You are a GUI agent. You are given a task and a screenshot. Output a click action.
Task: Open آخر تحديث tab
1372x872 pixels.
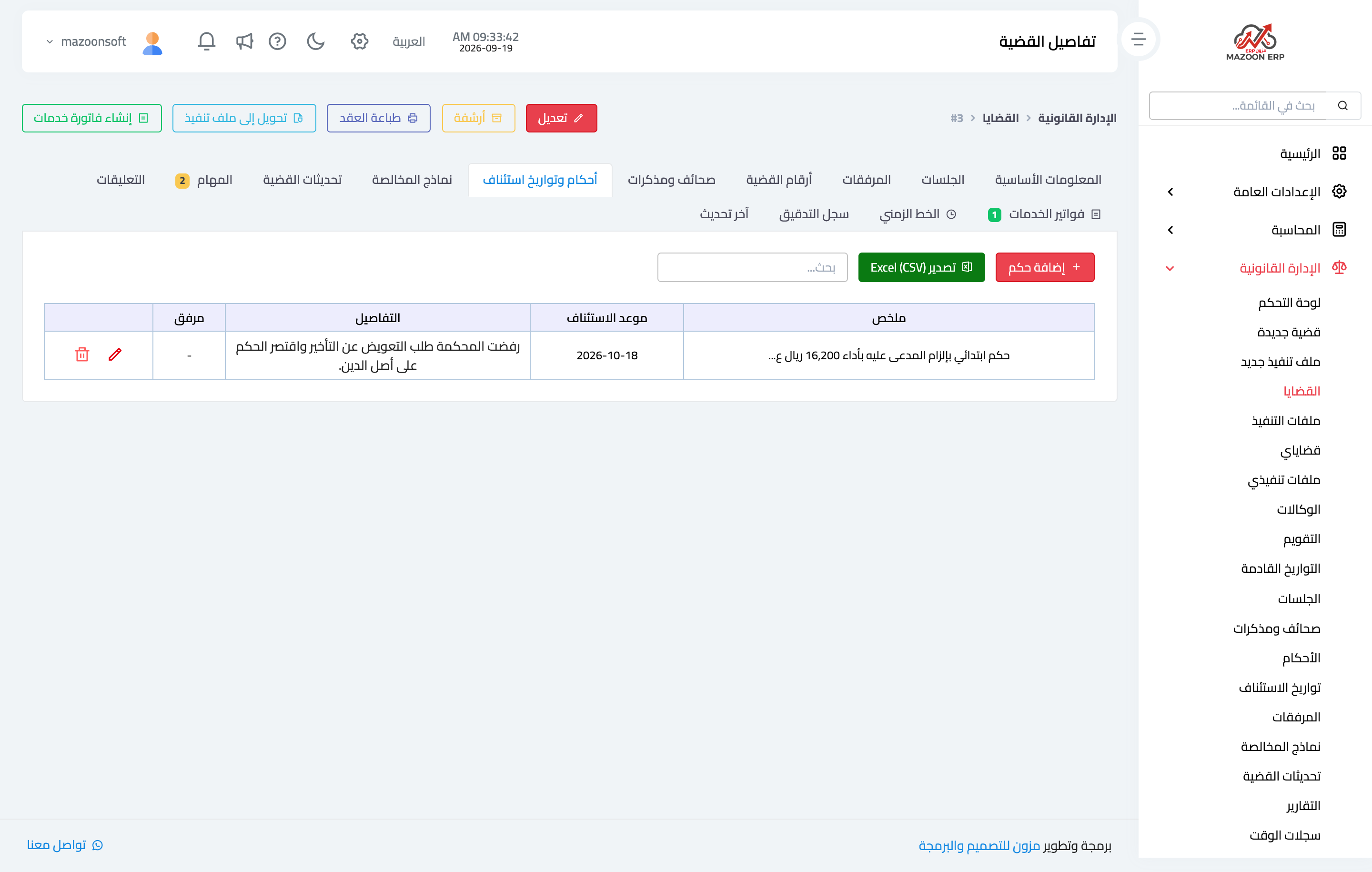pyautogui.click(x=724, y=214)
